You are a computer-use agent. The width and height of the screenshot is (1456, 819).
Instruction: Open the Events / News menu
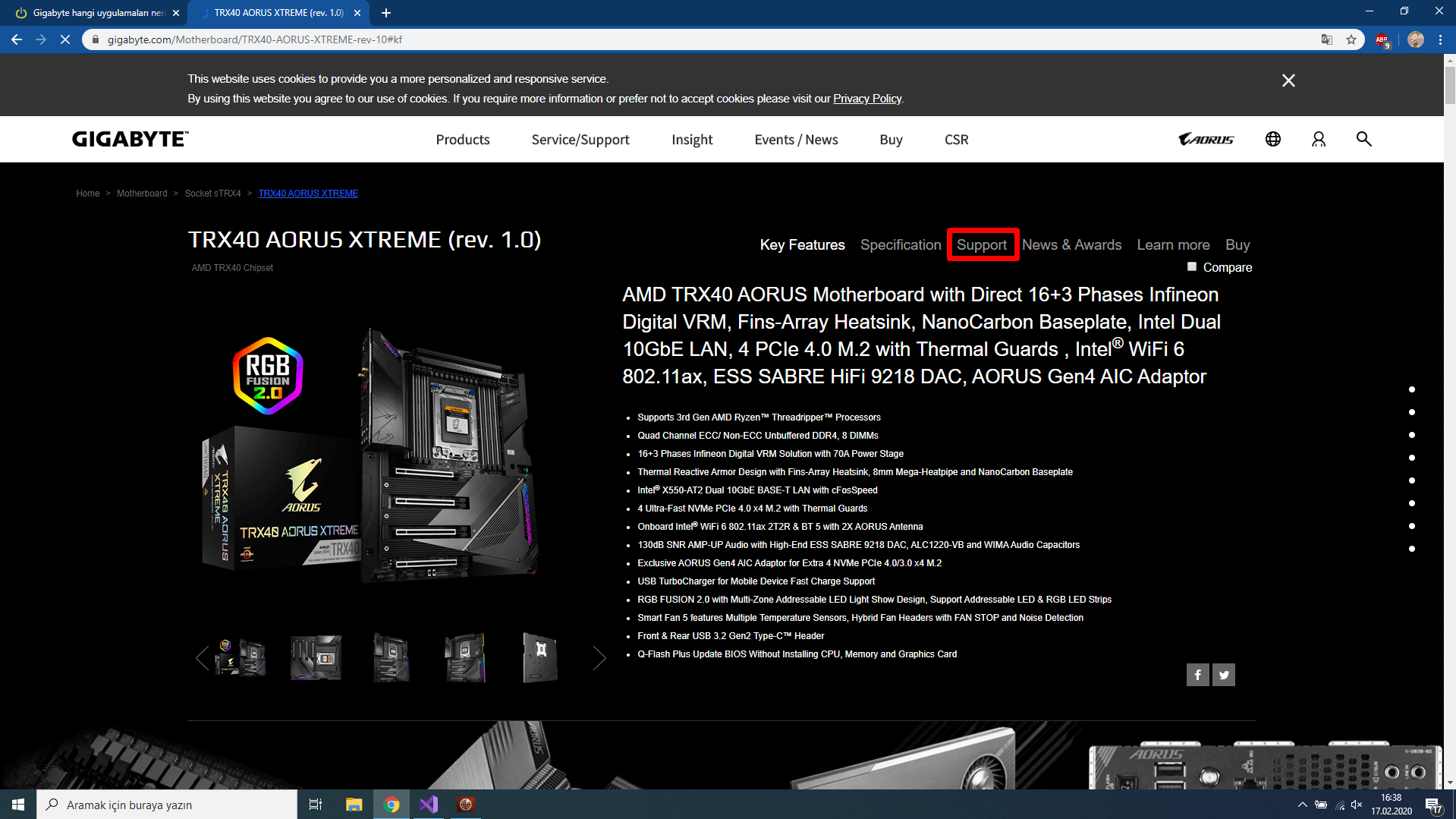[796, 140]
